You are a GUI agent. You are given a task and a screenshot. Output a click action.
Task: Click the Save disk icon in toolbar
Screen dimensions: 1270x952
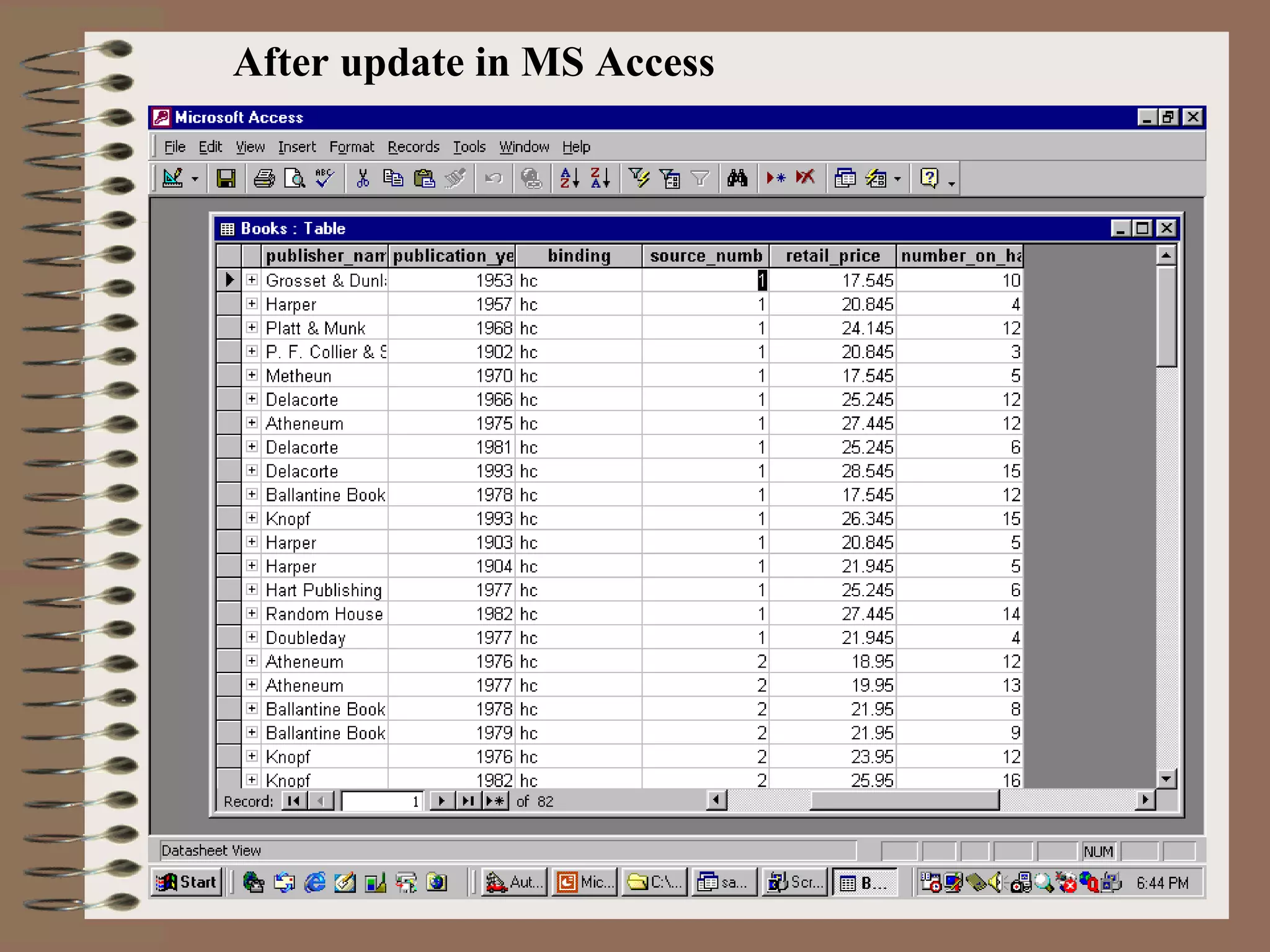click(225, 179)
